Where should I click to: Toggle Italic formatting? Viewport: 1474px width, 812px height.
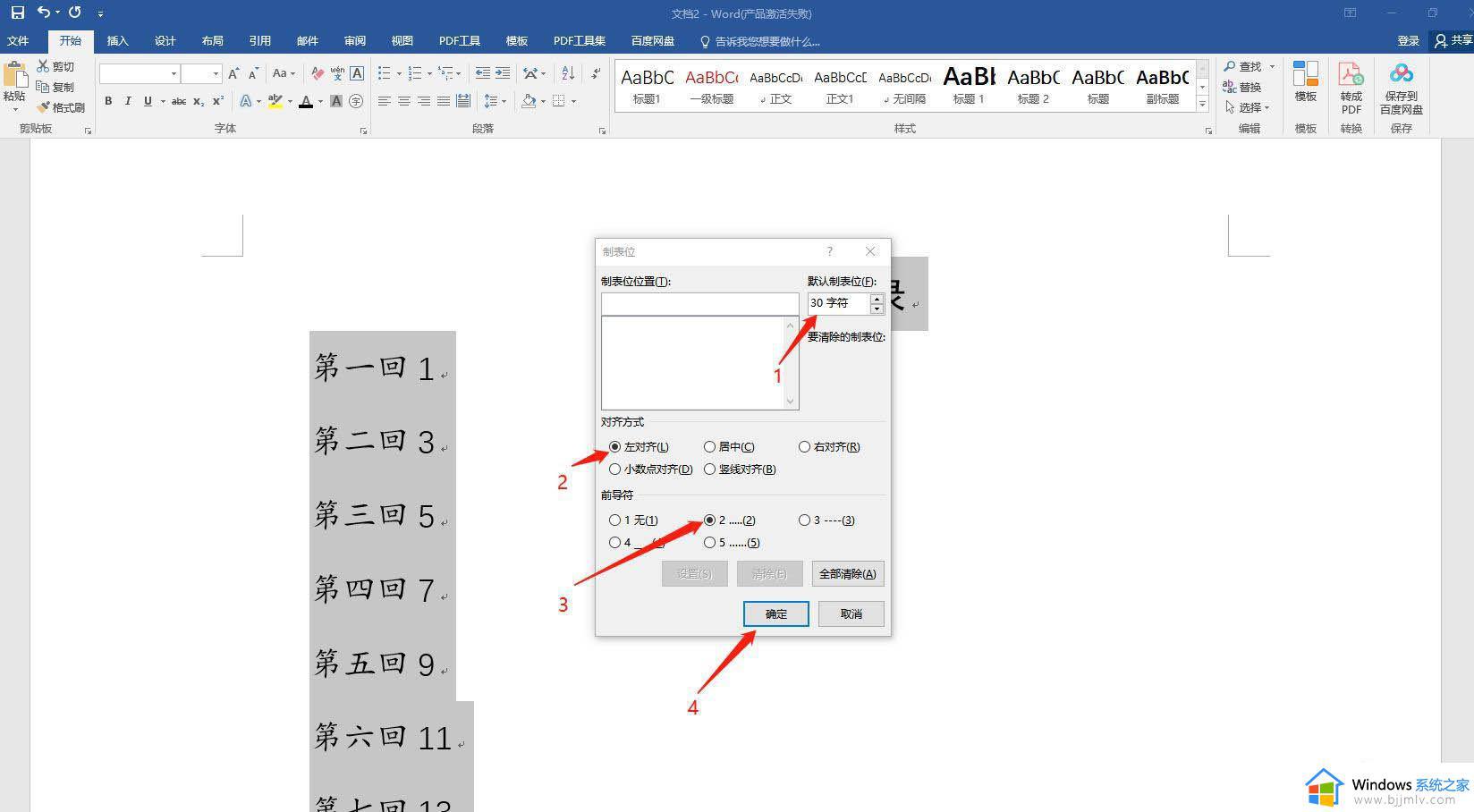[x=128, y=101]
